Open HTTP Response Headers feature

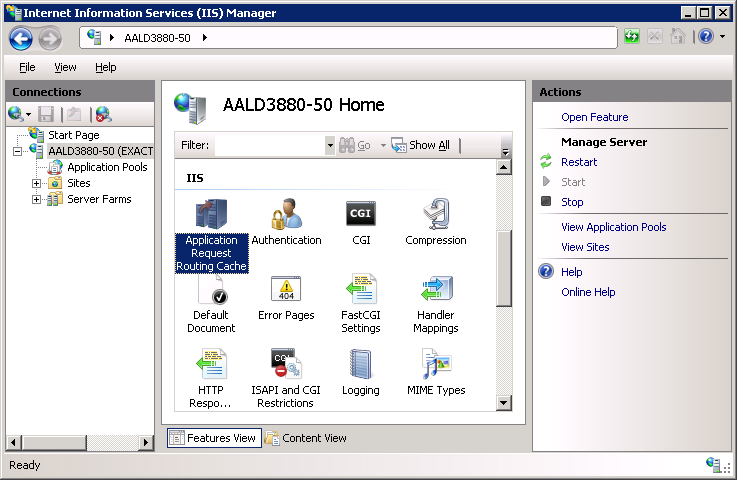[x=211, y=378]
